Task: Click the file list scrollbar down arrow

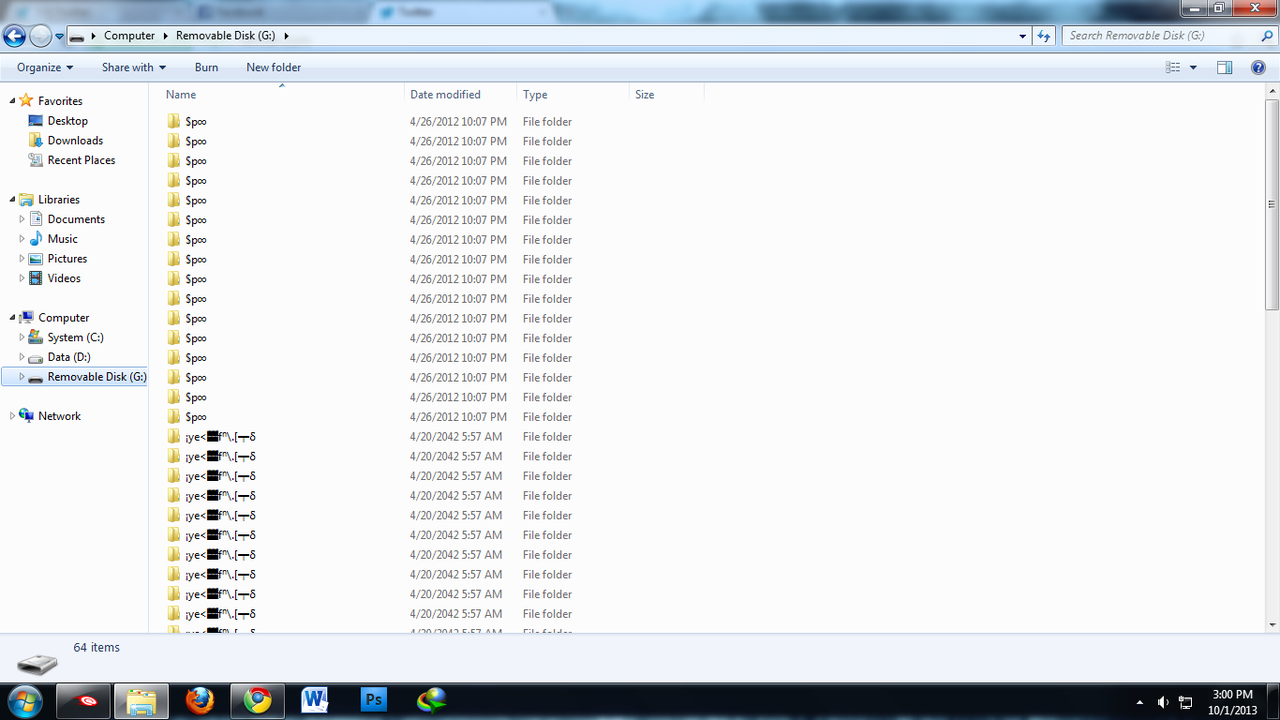Action: click(x=1272, y=624)
